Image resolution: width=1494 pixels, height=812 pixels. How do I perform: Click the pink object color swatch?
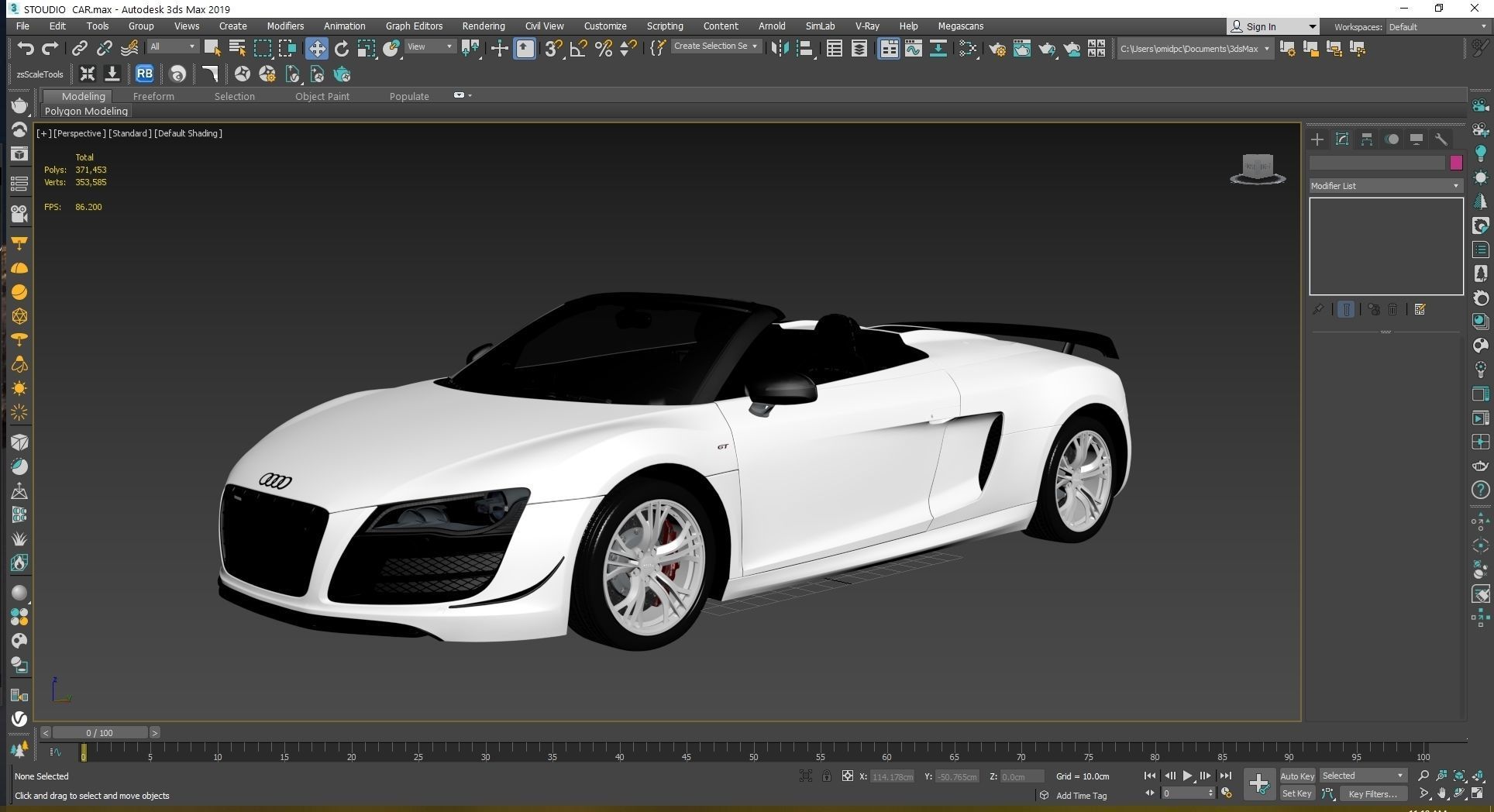(1456, 163)
